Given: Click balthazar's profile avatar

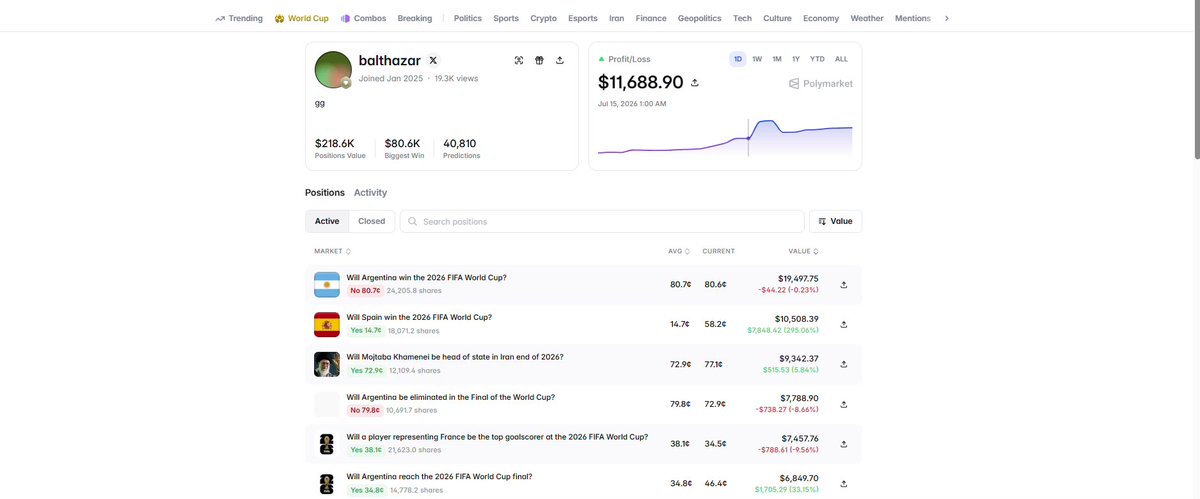Looking at the screenshot, I should click(333, 70).
